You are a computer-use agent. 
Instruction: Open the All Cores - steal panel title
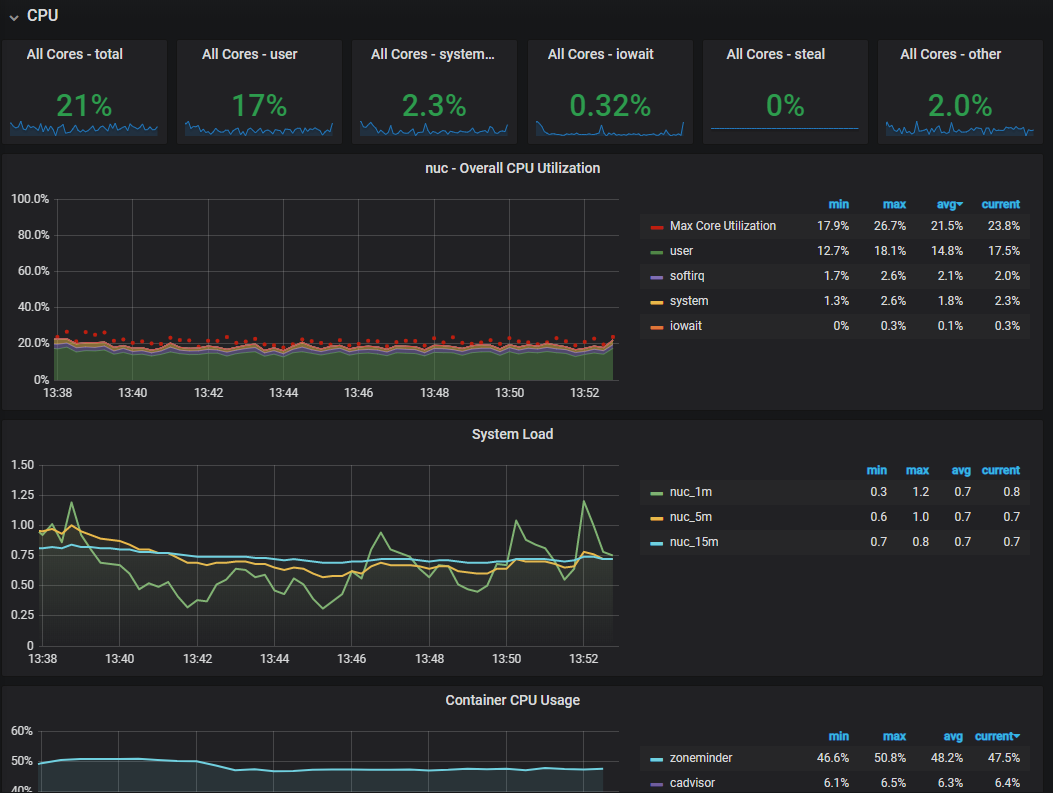776,54
